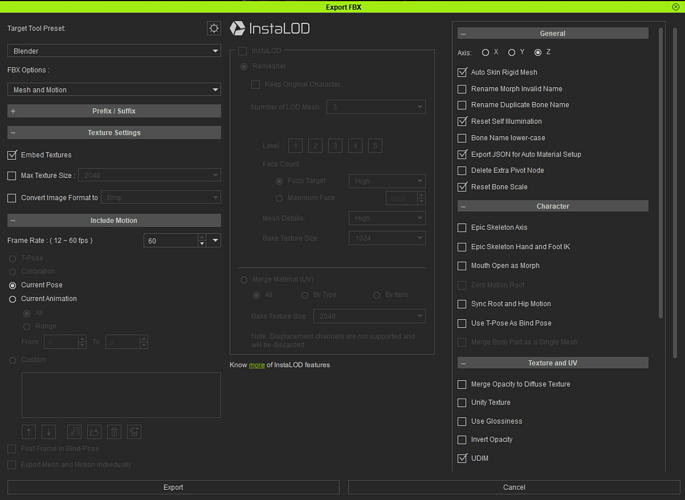This screenshot has height=500, width=685.
Task: Enable Delete Extra Pivot Node
Action: click(462, 170)
